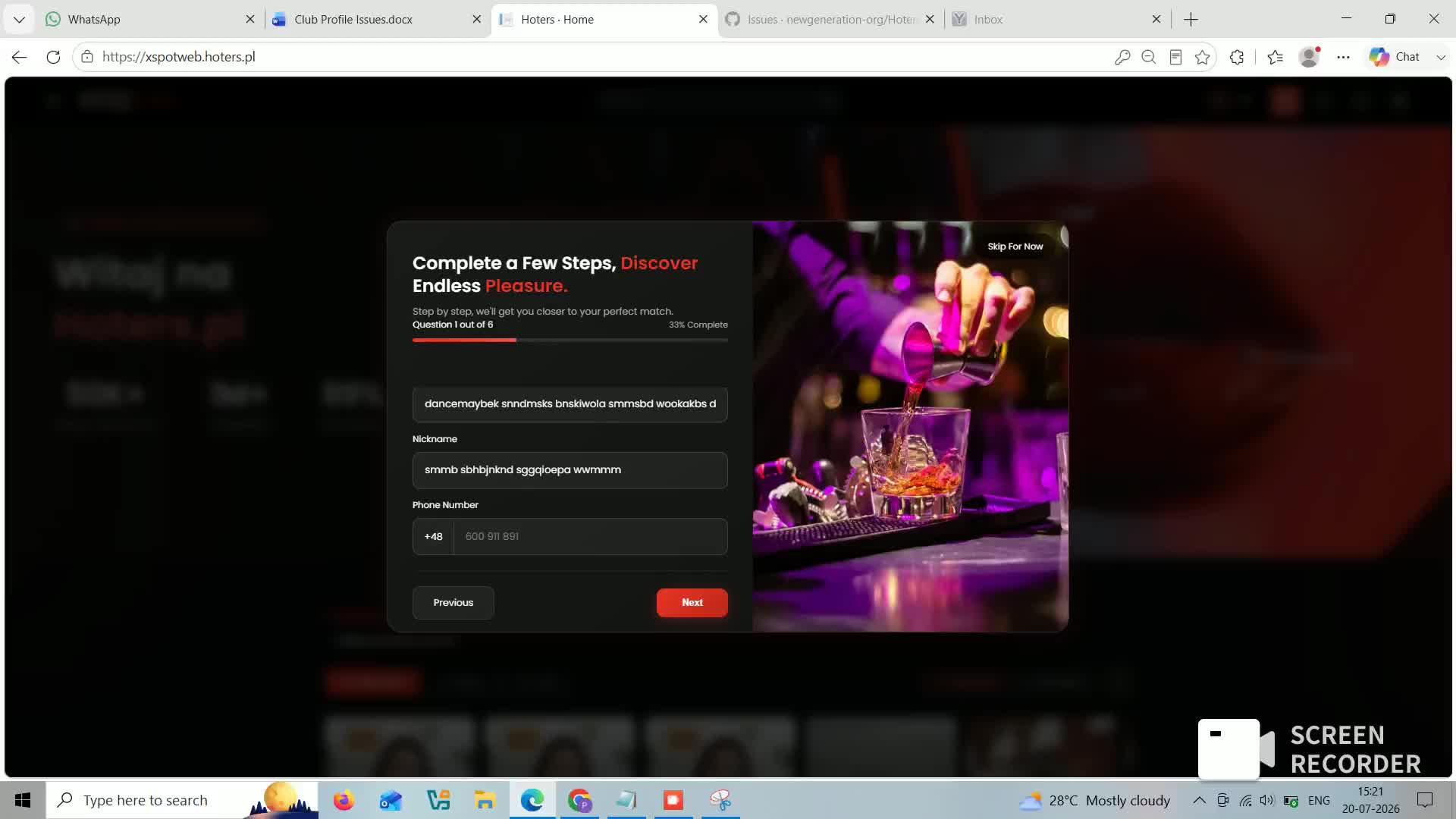The width and height of the screenshot is (1456, 819).
Task: Reload the page with the refresh icon
Action: (53, 57)
